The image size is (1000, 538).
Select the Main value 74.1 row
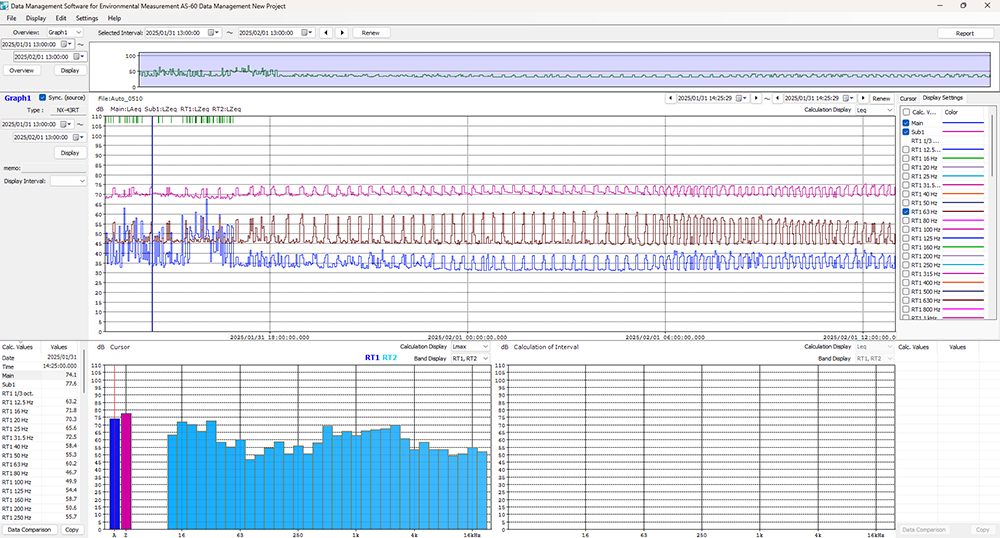coord(40,375)
